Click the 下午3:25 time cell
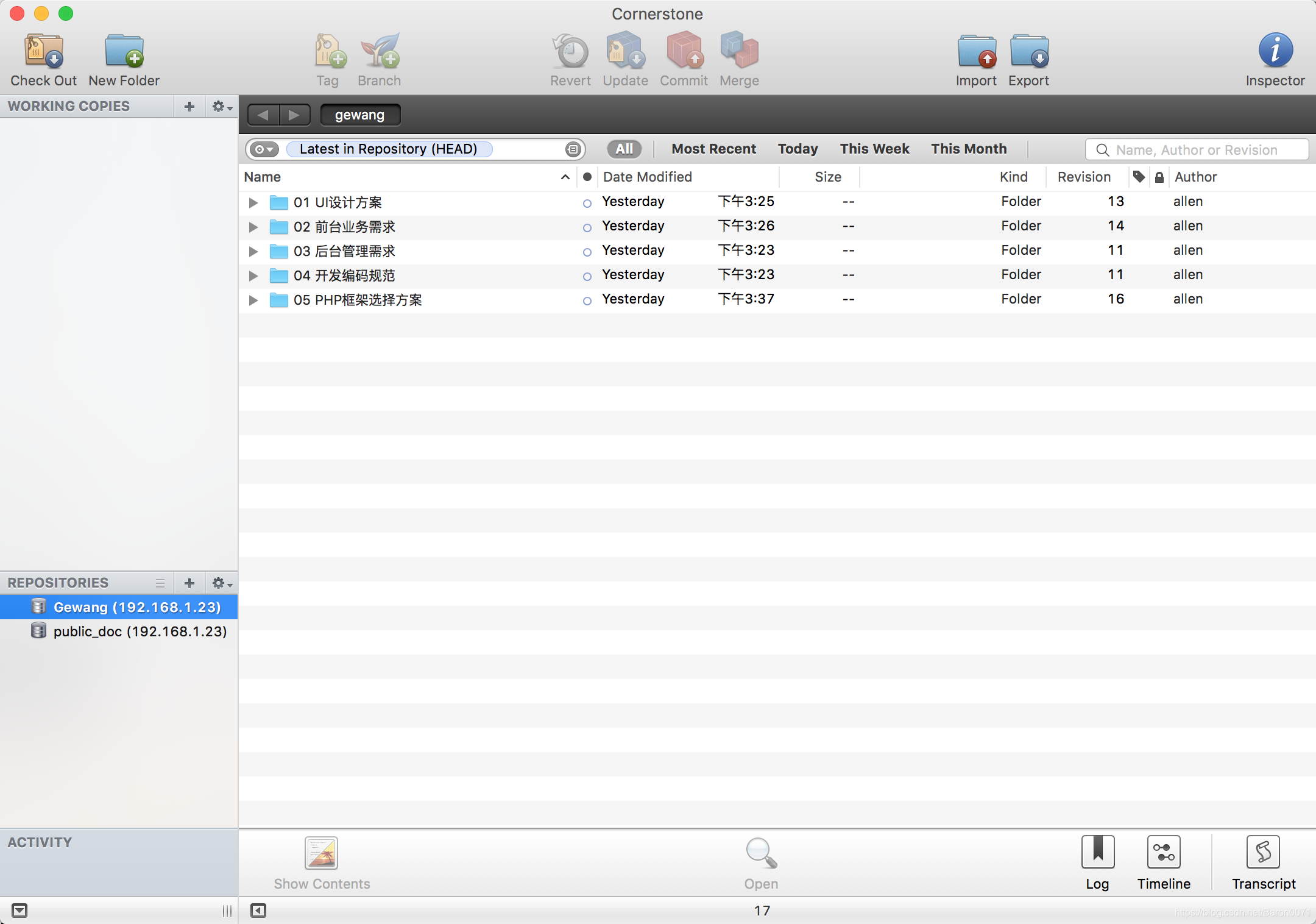 (746, 201)
